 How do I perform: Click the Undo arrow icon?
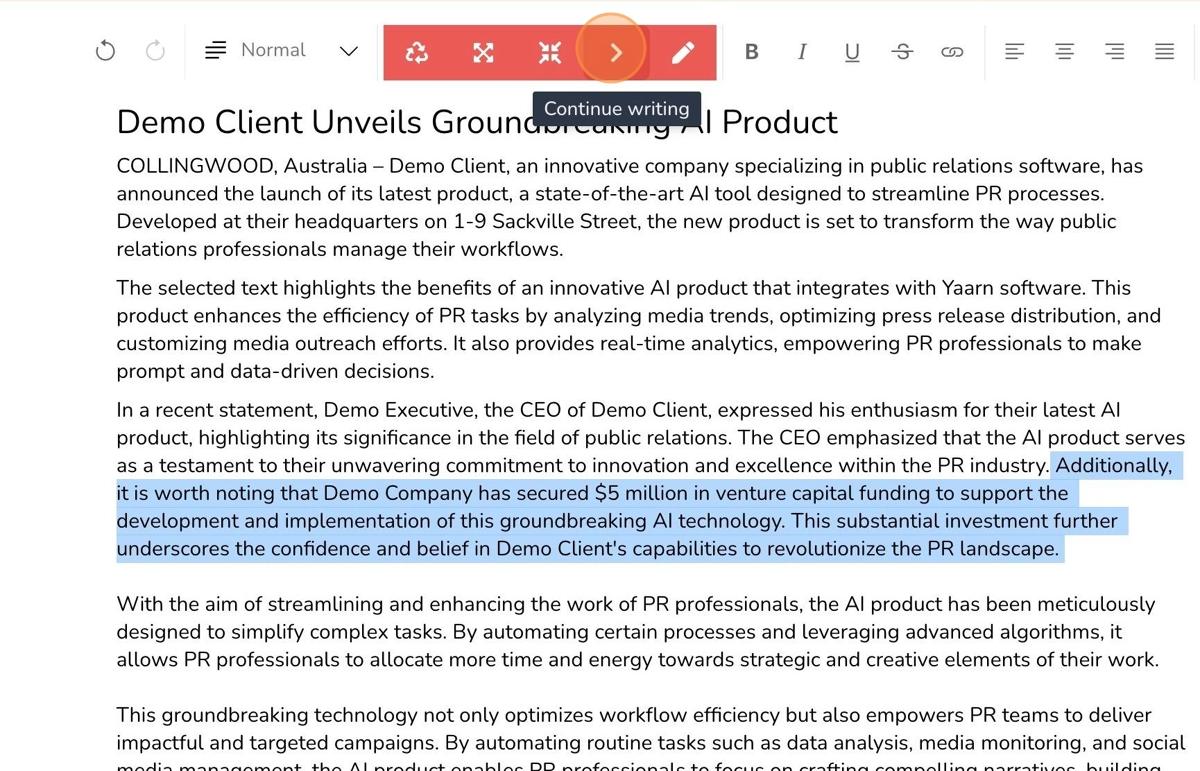tap(105, 51)
